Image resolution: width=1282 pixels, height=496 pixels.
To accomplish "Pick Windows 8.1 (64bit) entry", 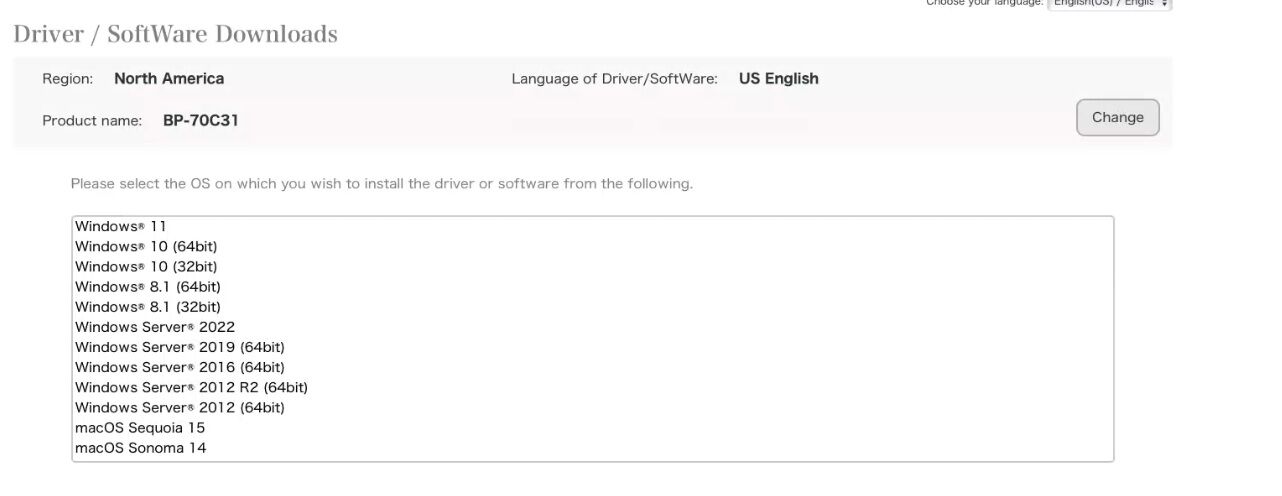I will pos(593,287).
